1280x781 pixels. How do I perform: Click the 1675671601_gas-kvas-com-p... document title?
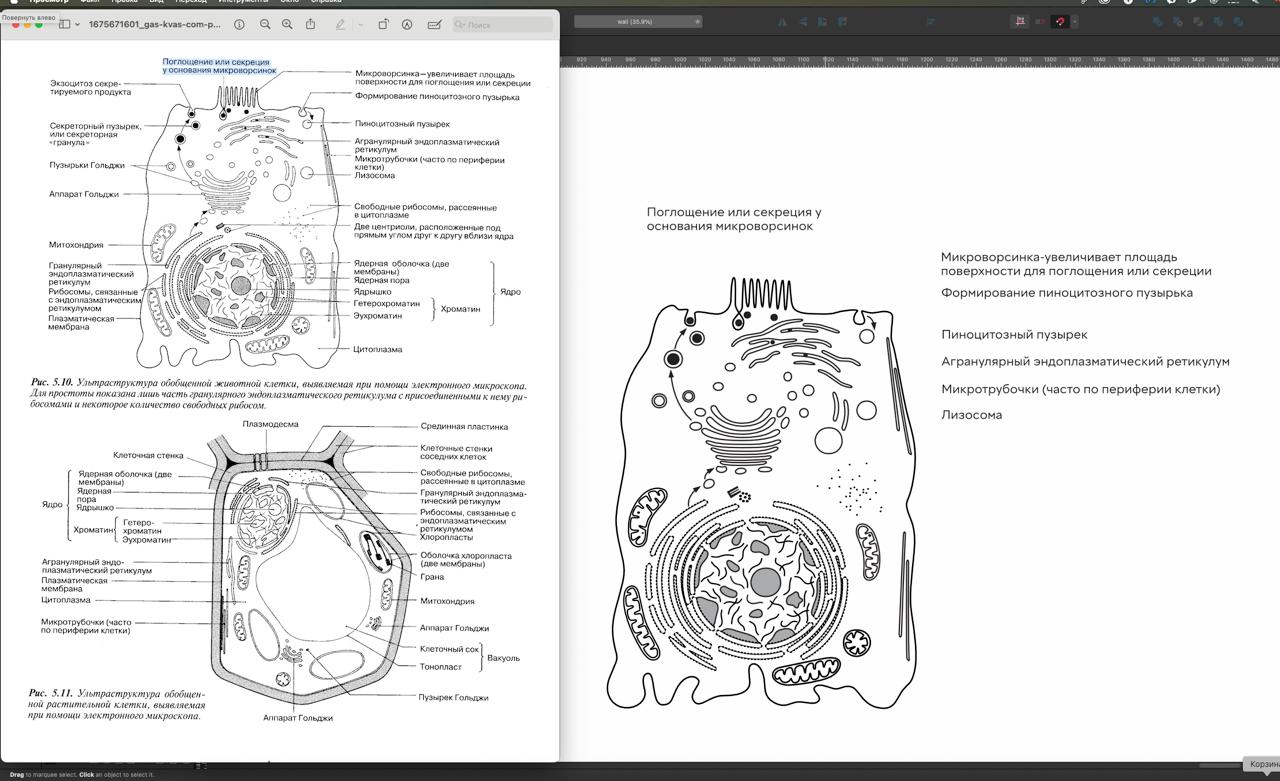[154, 24]
